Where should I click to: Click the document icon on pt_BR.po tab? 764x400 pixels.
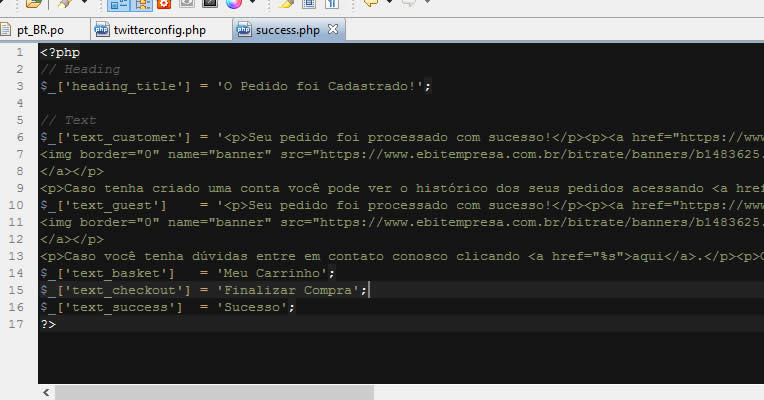(5, 30)
